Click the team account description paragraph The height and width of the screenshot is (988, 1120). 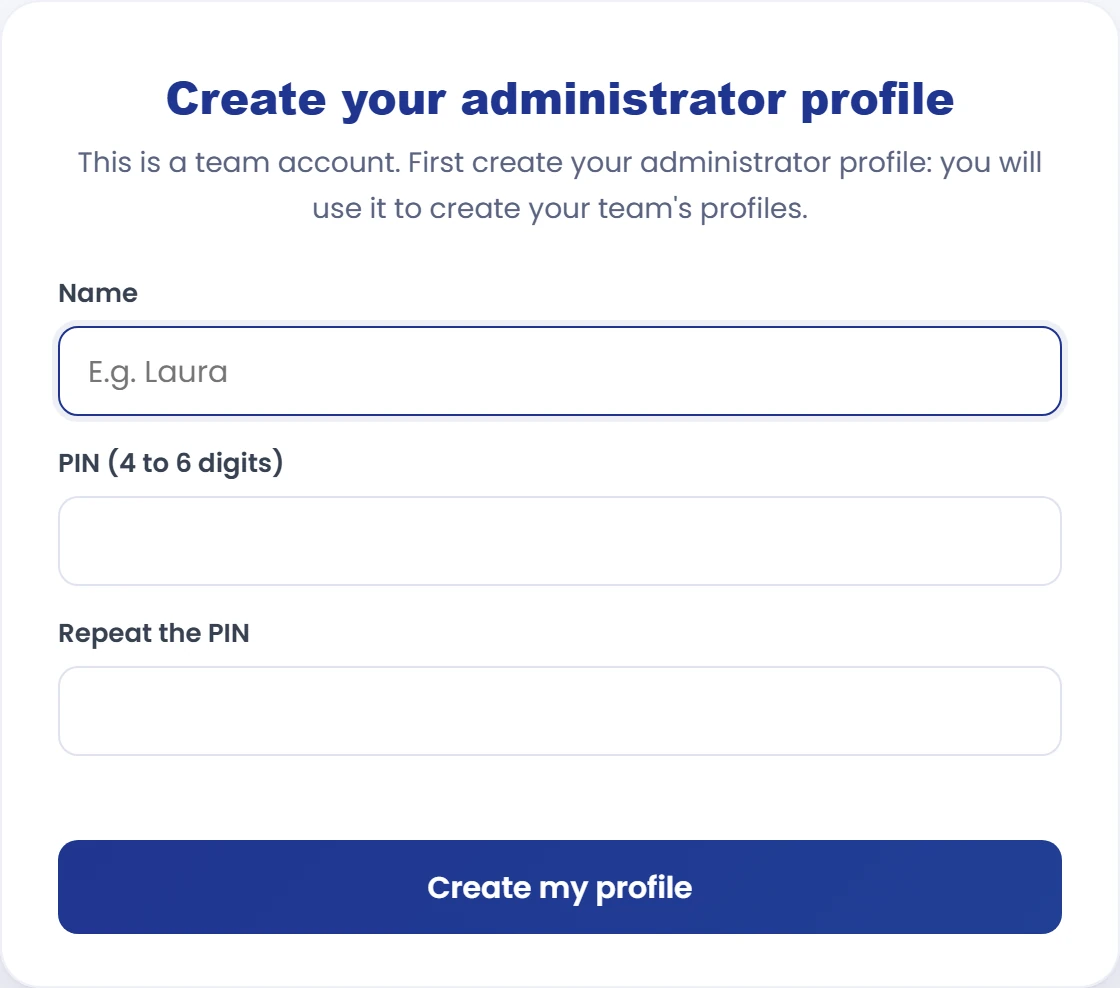click(560, 185)
